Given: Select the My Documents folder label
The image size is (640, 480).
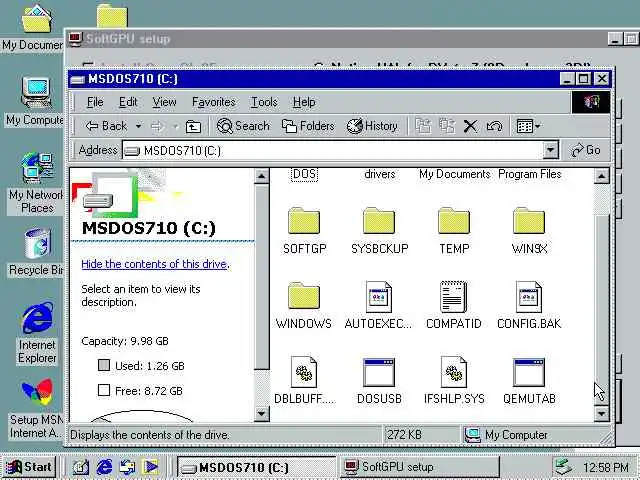Looking at the screenshot, I should click(454, 174).
